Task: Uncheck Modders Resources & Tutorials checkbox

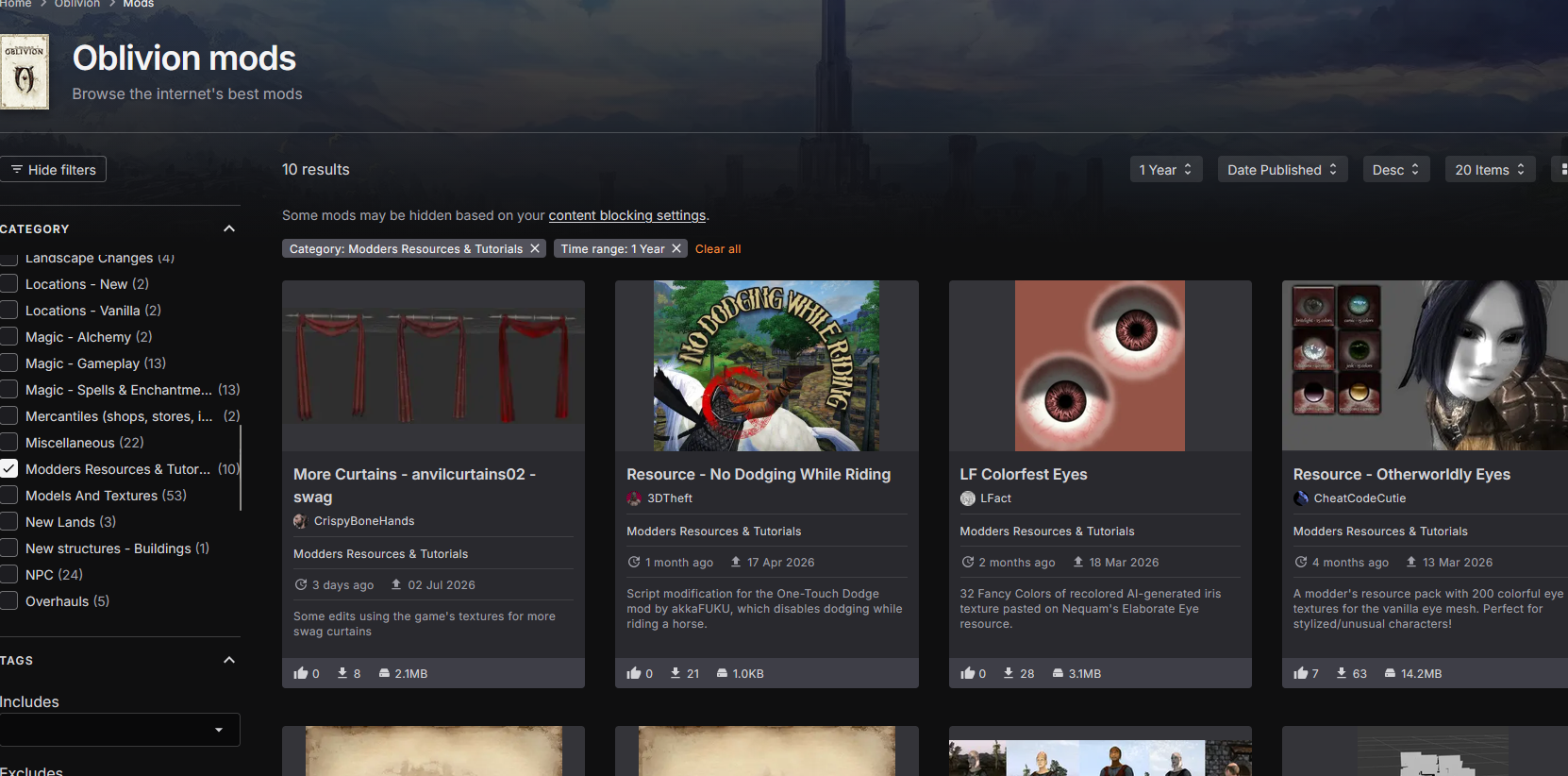Action: tap(9, 468)
